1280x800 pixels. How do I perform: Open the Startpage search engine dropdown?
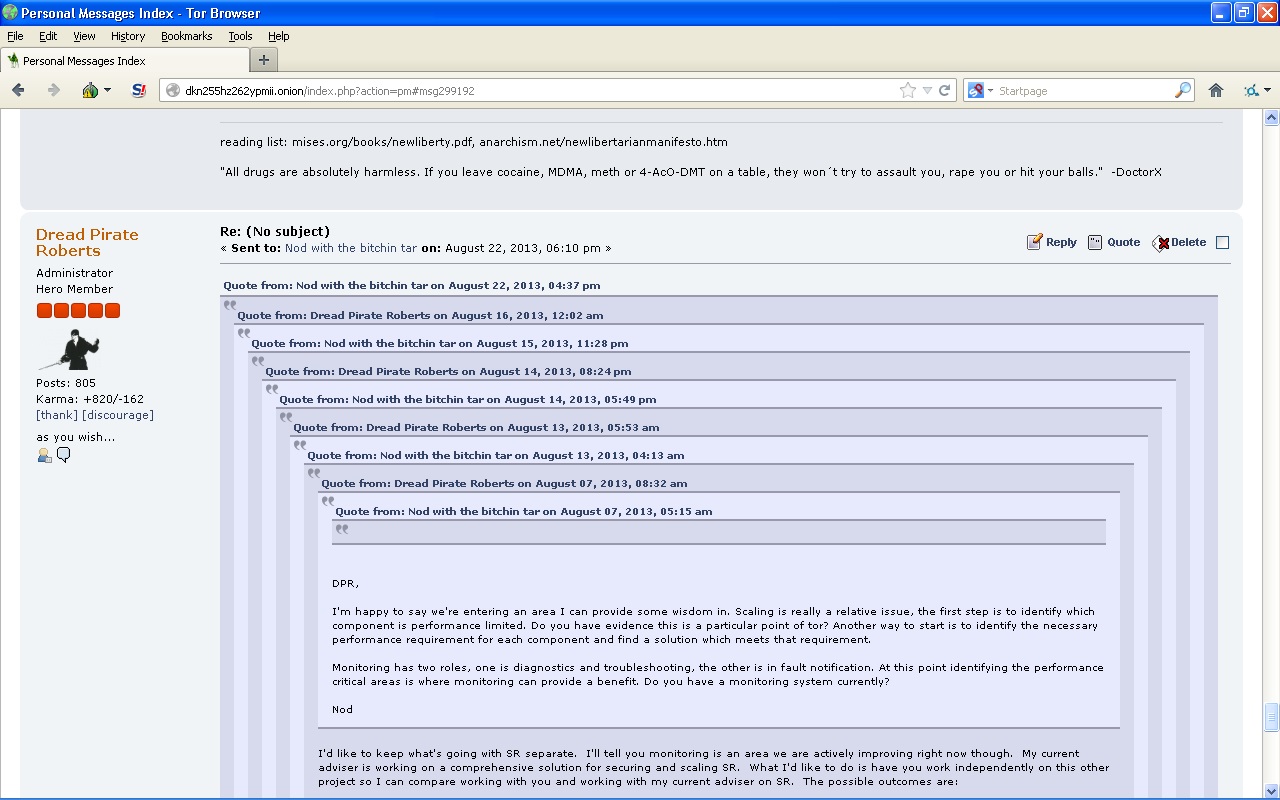(x=980, y=90)
